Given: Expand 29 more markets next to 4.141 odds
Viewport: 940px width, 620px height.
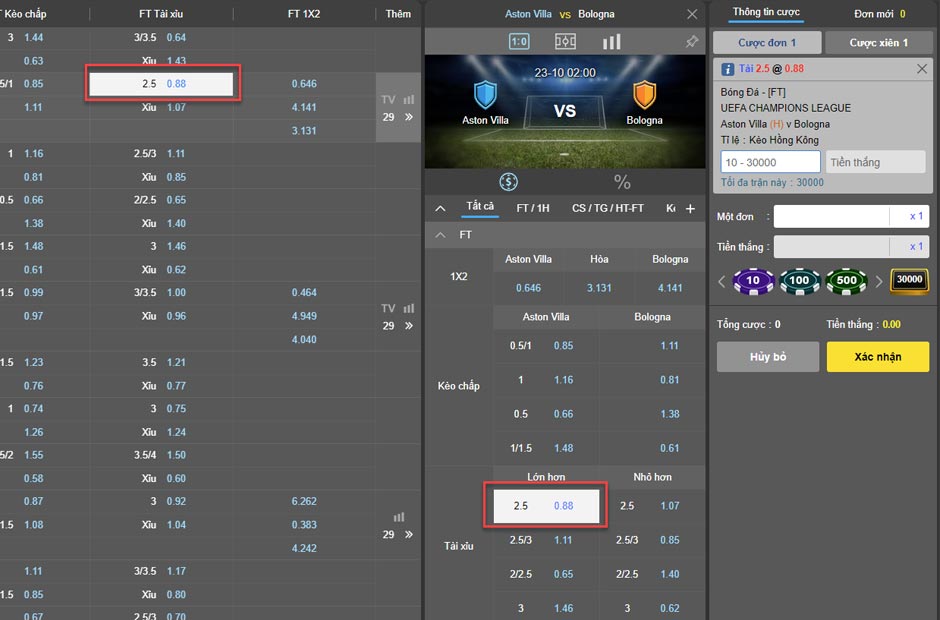Looking at the screenshot, I should pos(409,117).
